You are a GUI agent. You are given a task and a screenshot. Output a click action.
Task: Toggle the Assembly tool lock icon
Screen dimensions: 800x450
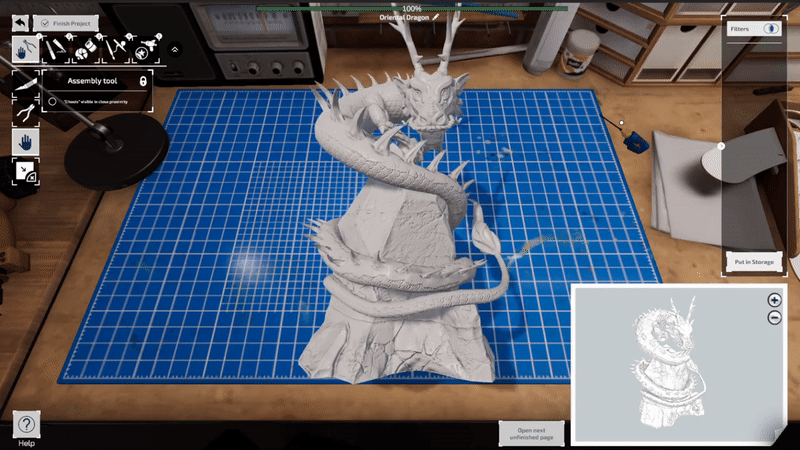143,81
